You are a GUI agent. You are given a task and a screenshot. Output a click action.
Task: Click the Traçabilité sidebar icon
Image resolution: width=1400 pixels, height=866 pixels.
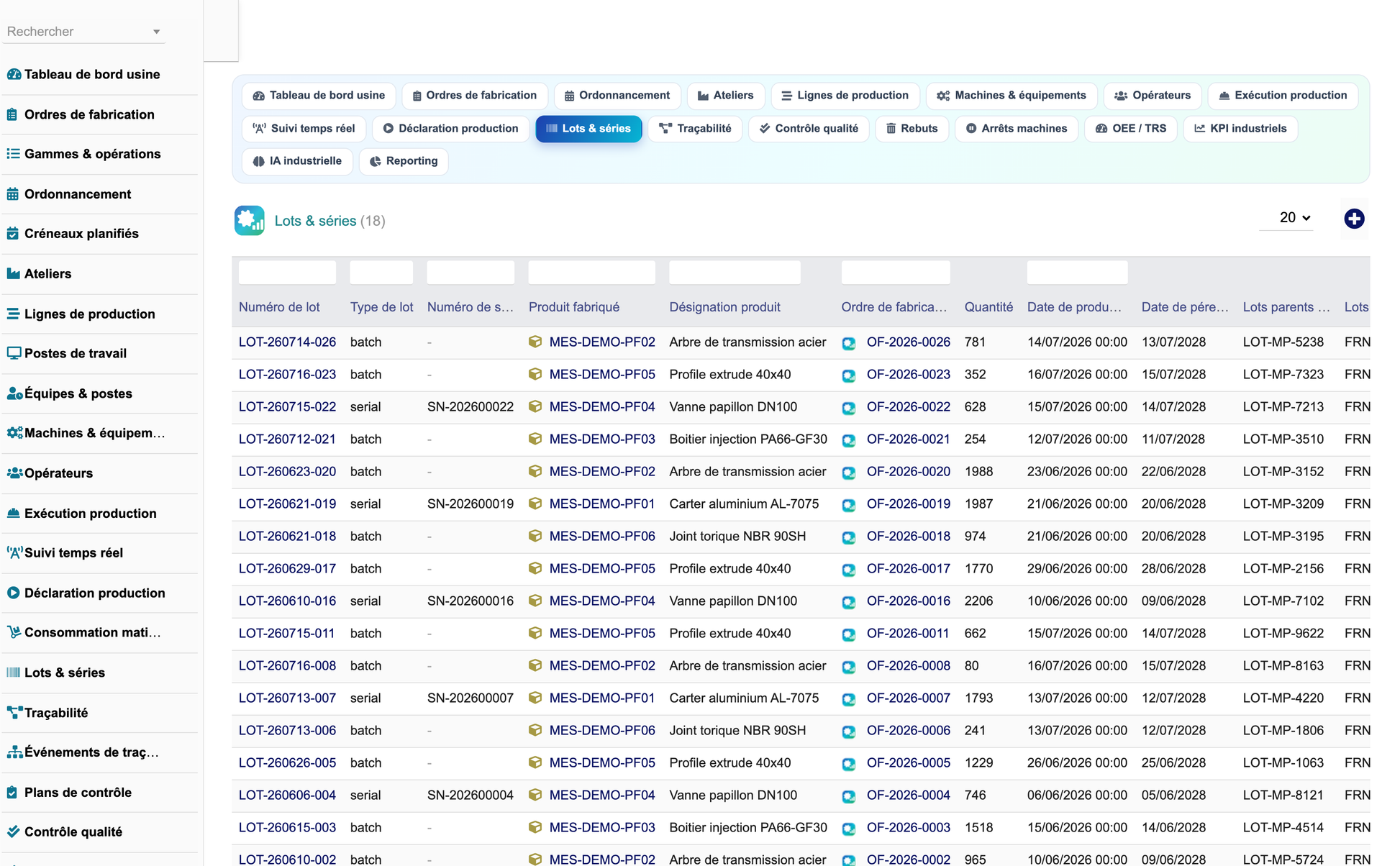click(14, 713)
